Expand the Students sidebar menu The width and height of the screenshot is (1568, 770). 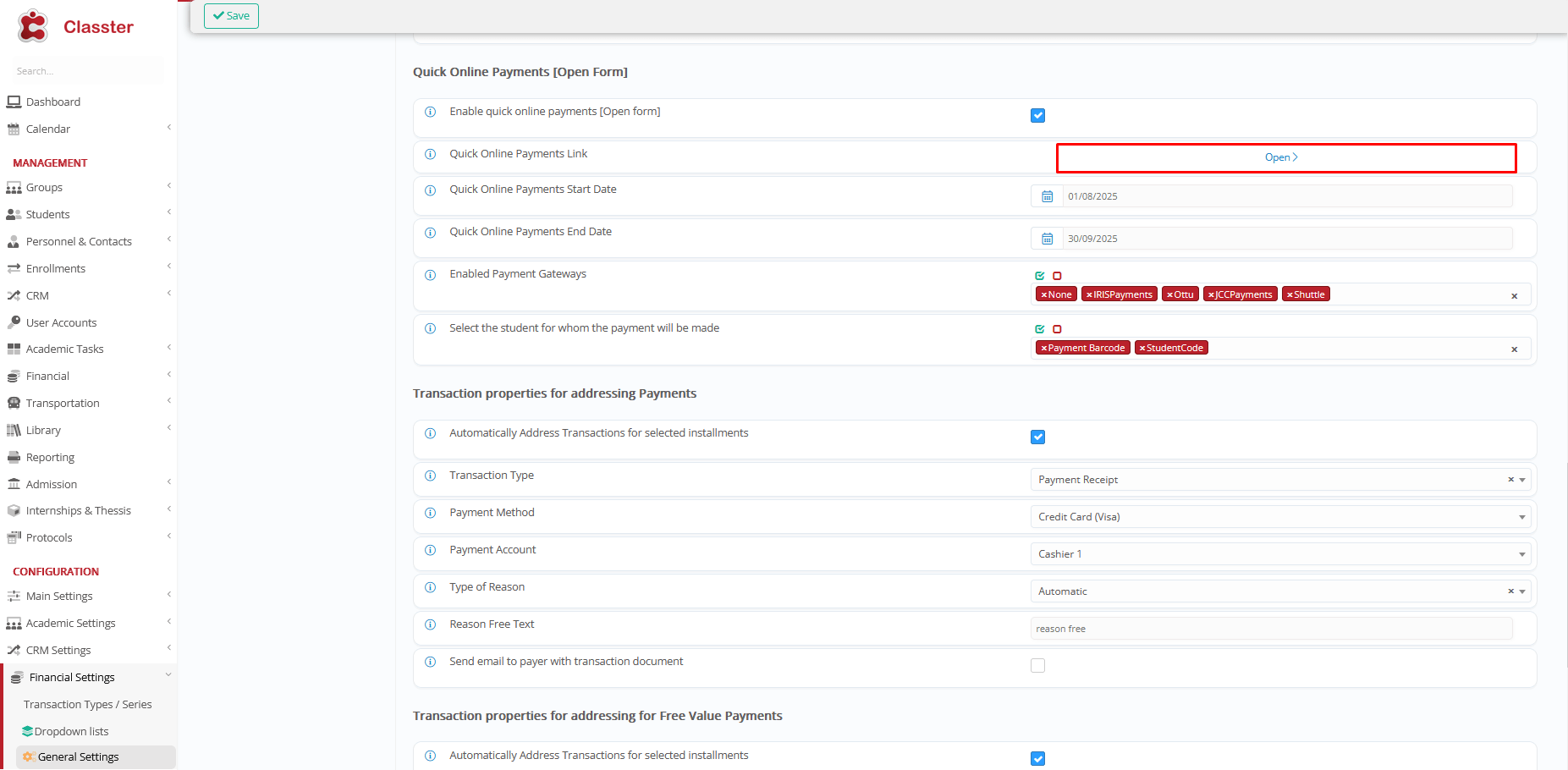pyautogui.click(x=48, y=215)
